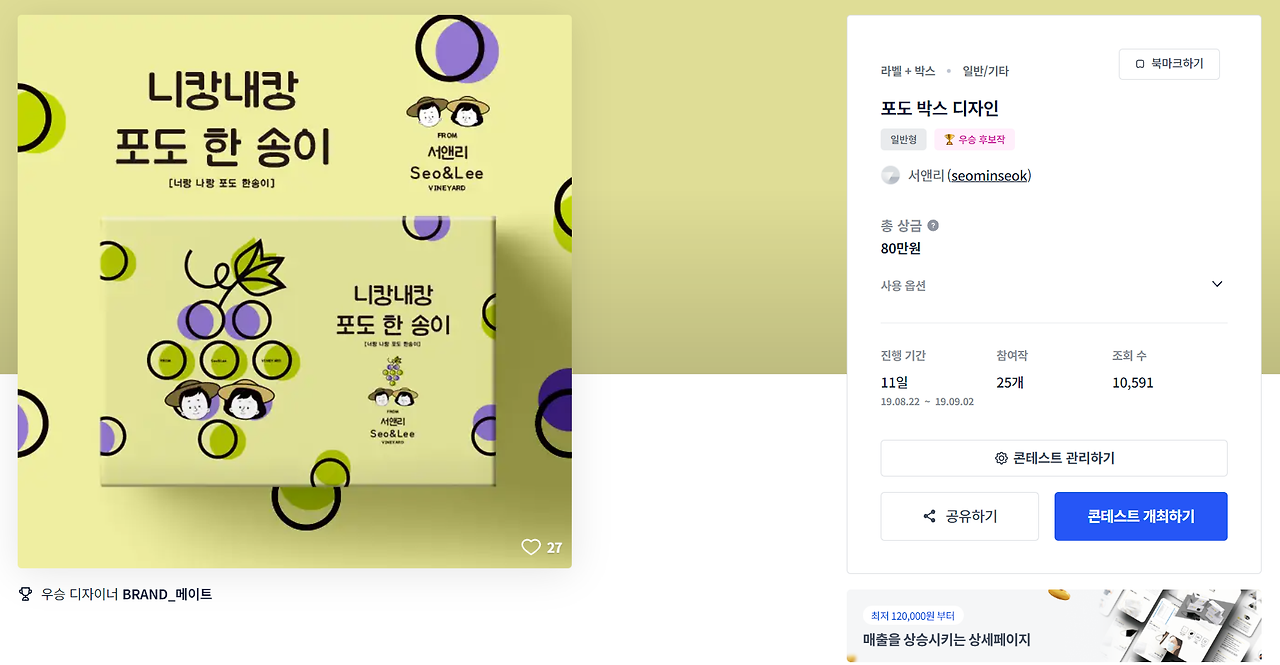Click the heart like icon on design image
The width and height of the screenshot is (1280, 665).
[x=531, y=547]
